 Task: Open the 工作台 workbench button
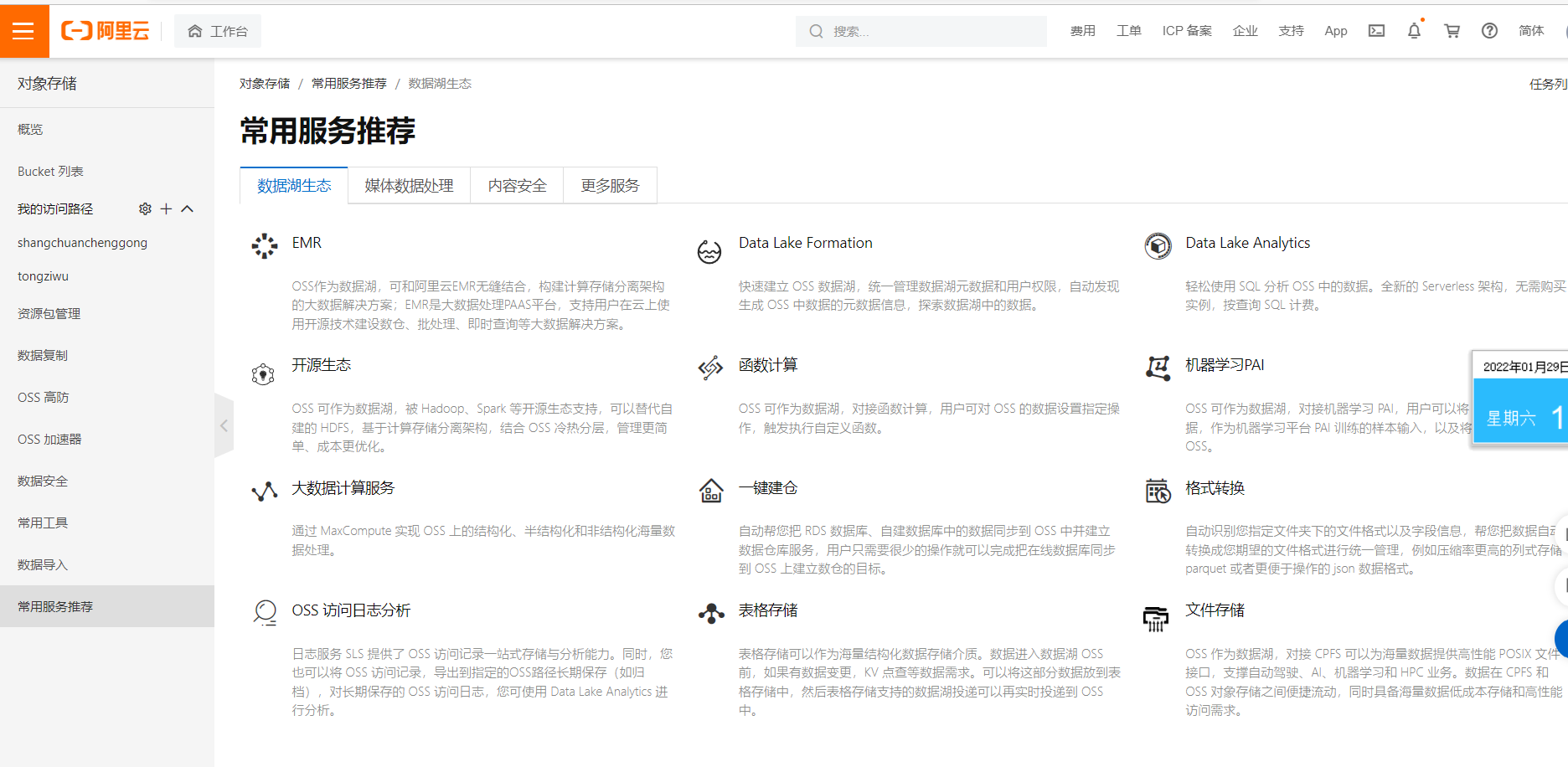(x=218, y=31)
